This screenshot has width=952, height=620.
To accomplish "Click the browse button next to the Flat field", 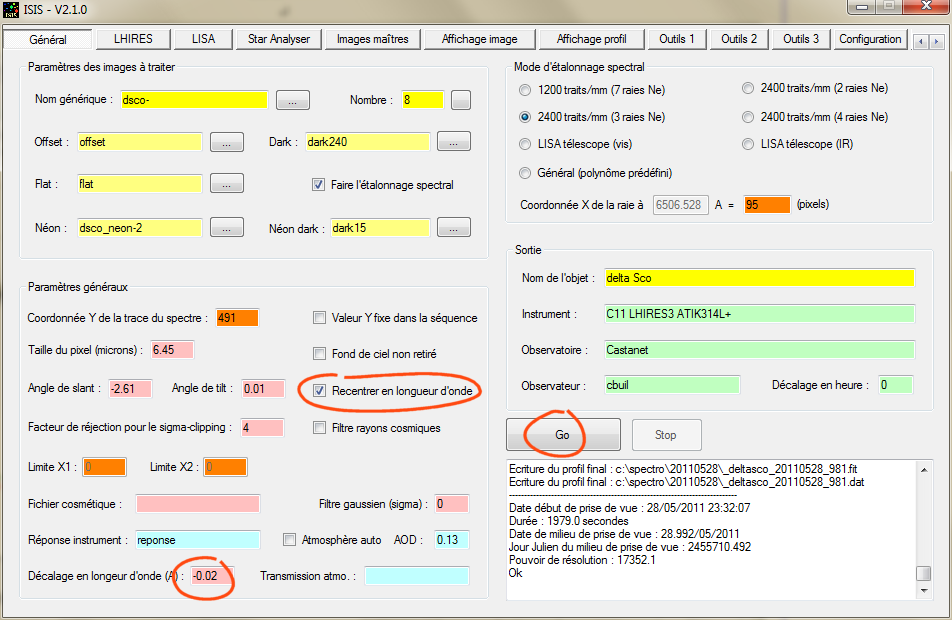I will click(227, 184).
